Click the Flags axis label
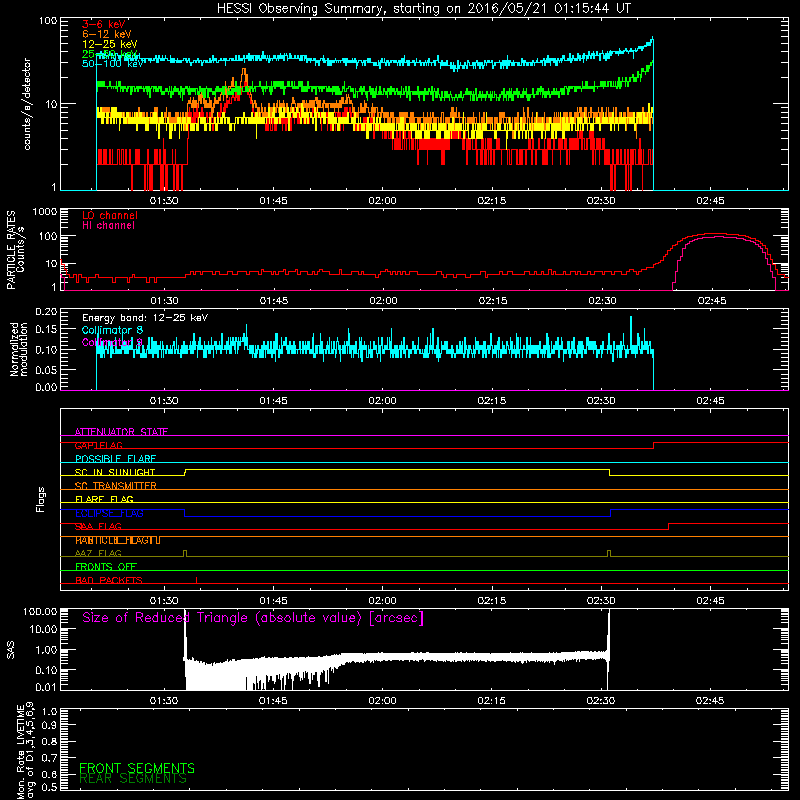800x800 pixels. (x=41, y=499)
